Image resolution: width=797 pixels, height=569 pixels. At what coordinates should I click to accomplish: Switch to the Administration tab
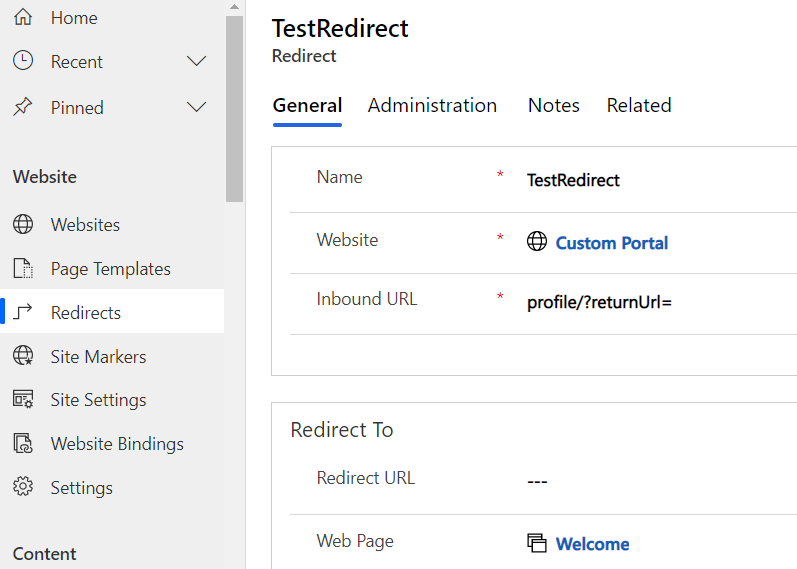(x=432, y=105)
